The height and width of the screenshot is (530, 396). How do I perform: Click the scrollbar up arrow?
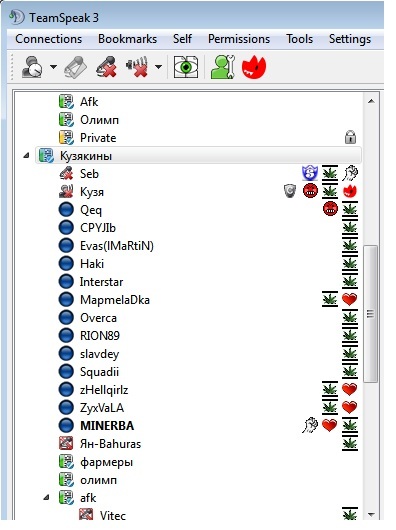(x=371, y=101)
